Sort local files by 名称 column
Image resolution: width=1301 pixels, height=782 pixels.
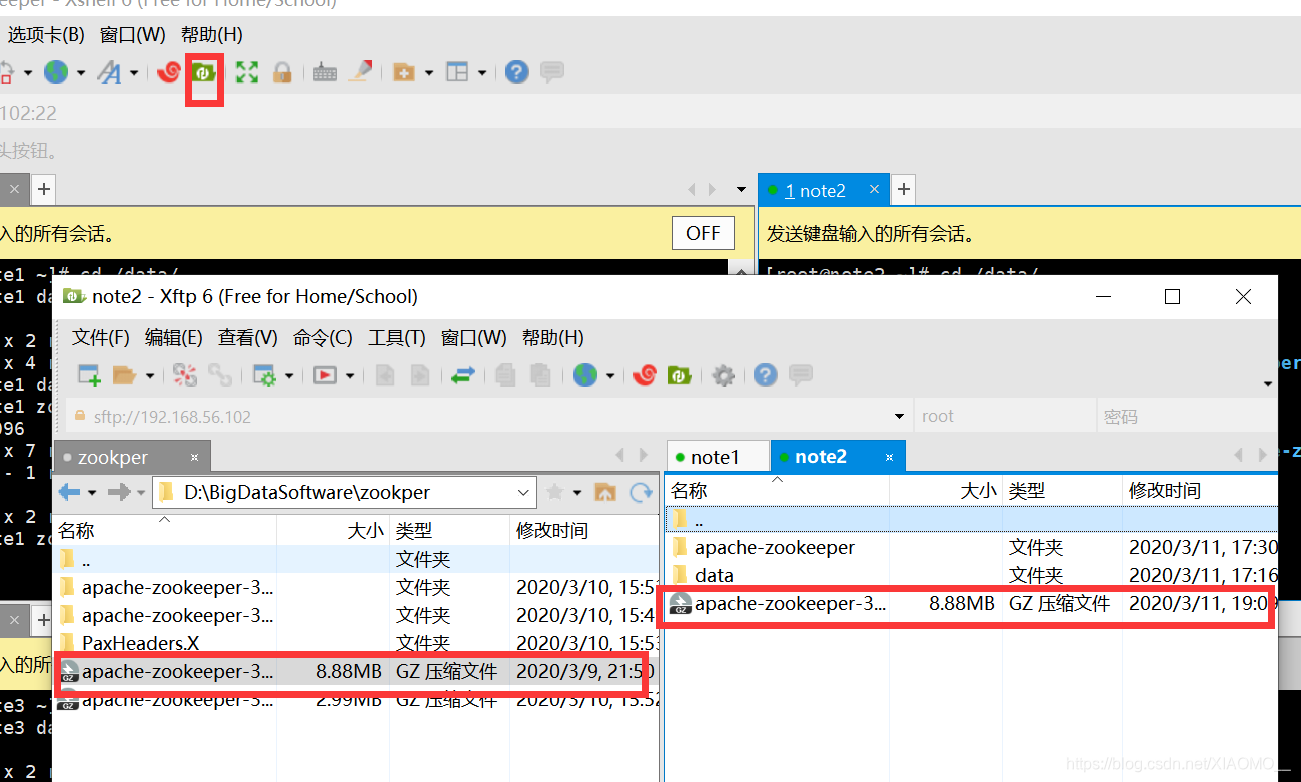pos(164,530)
